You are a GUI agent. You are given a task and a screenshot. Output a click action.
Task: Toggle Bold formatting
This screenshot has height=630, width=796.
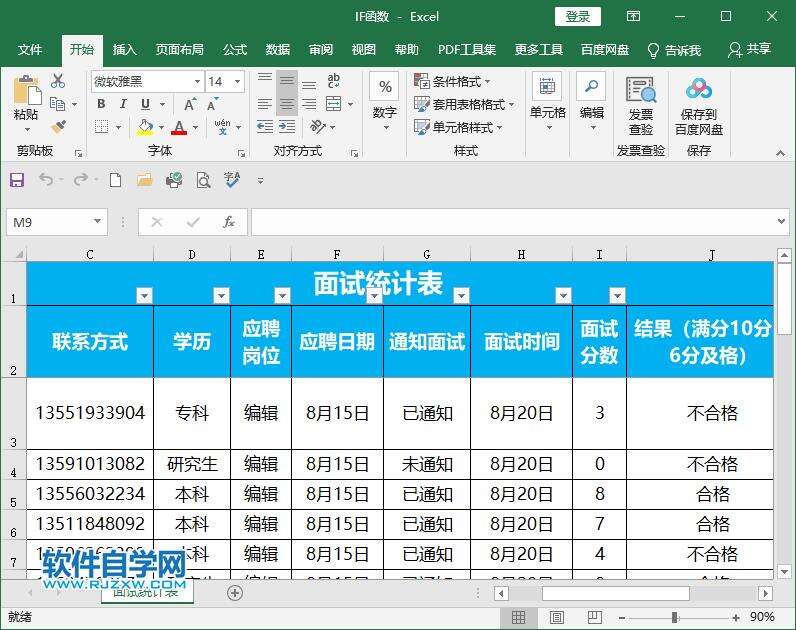pyautogui.click(x=102, y=104)
